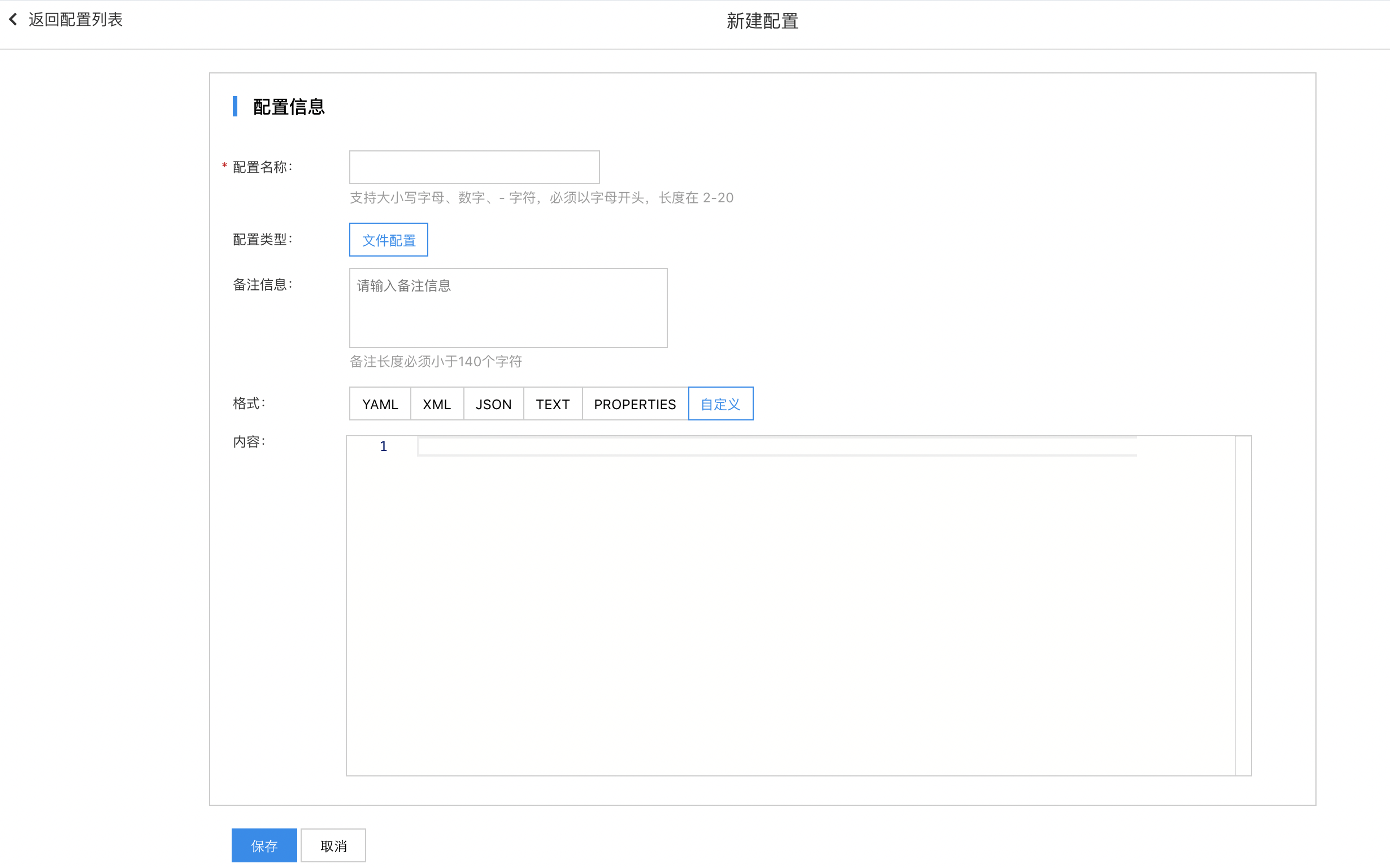Save the configuration with 保存
This screenshot has height=868, width=1390.
[264, 845]
